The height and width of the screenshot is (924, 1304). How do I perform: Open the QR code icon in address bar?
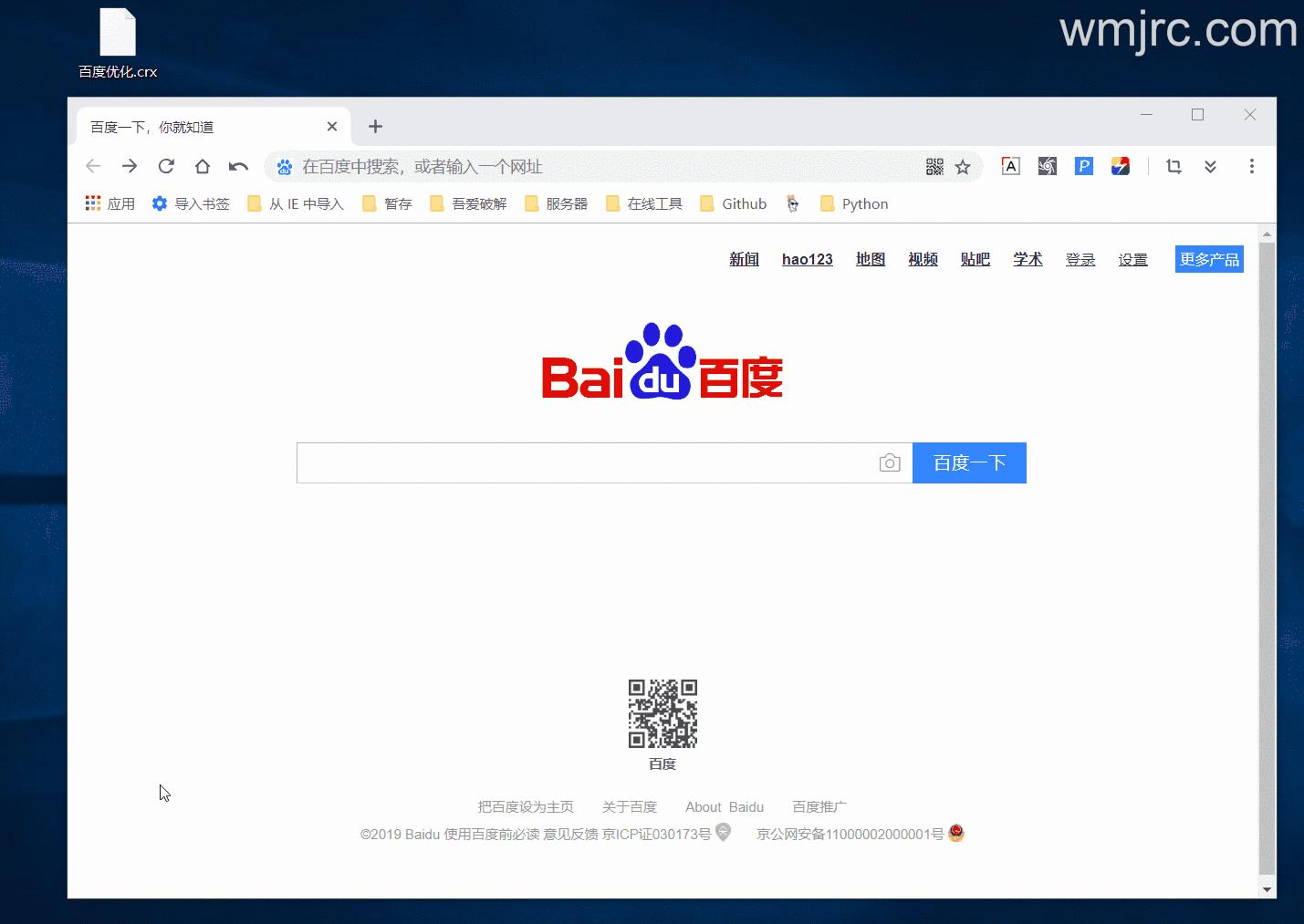934,167
